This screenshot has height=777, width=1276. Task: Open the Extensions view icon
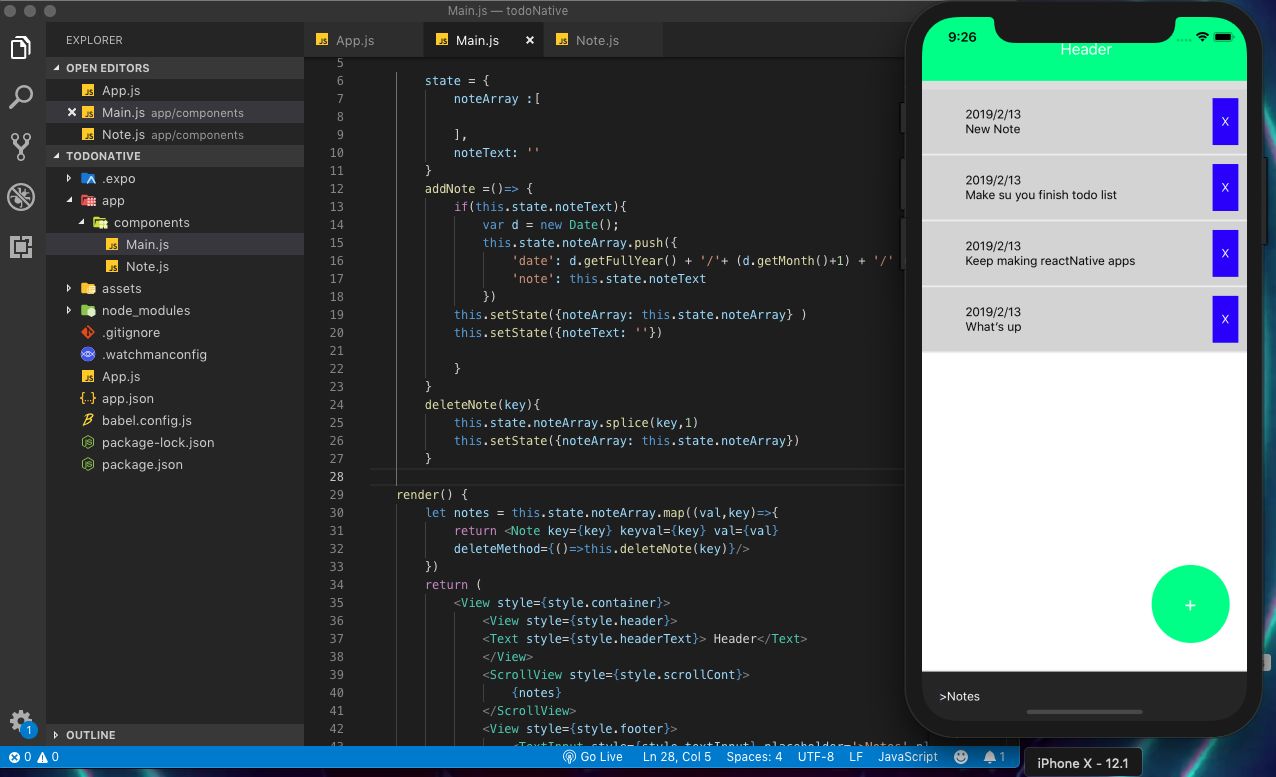point(21,247)
